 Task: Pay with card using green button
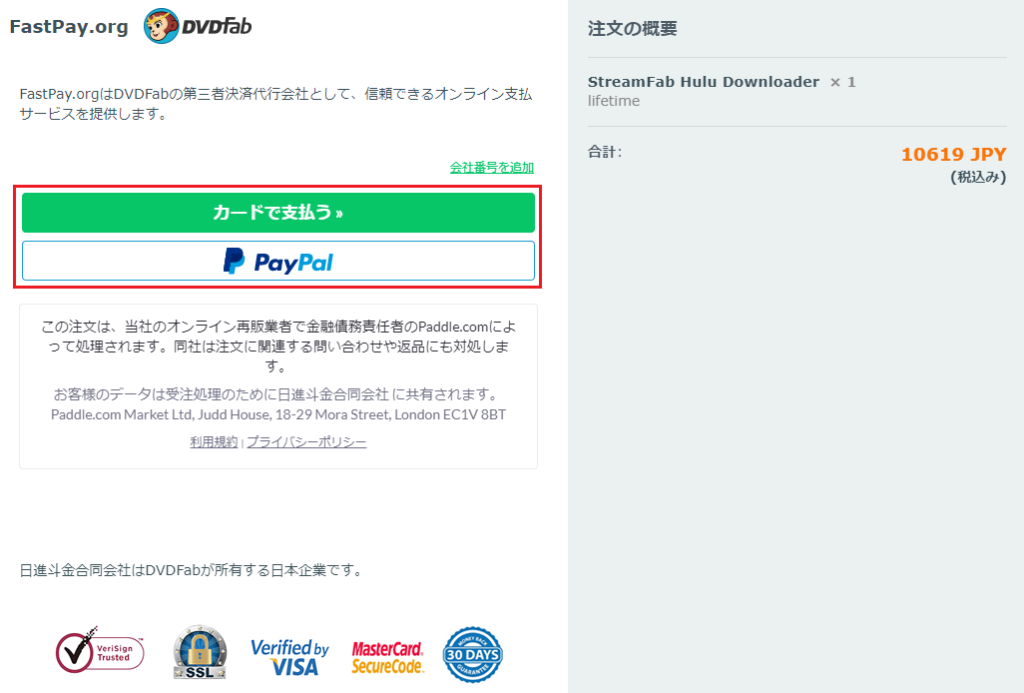point(278,212)
